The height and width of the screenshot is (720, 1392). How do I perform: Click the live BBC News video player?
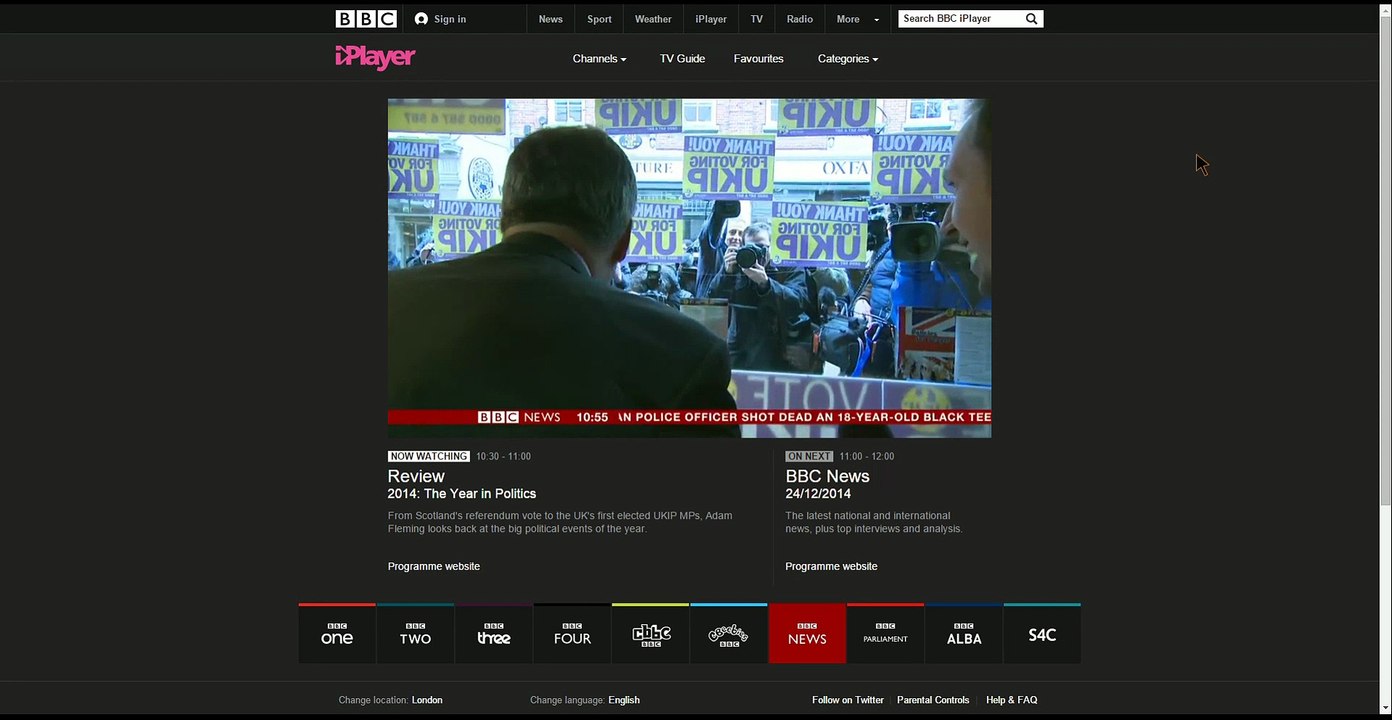(690, 268)
